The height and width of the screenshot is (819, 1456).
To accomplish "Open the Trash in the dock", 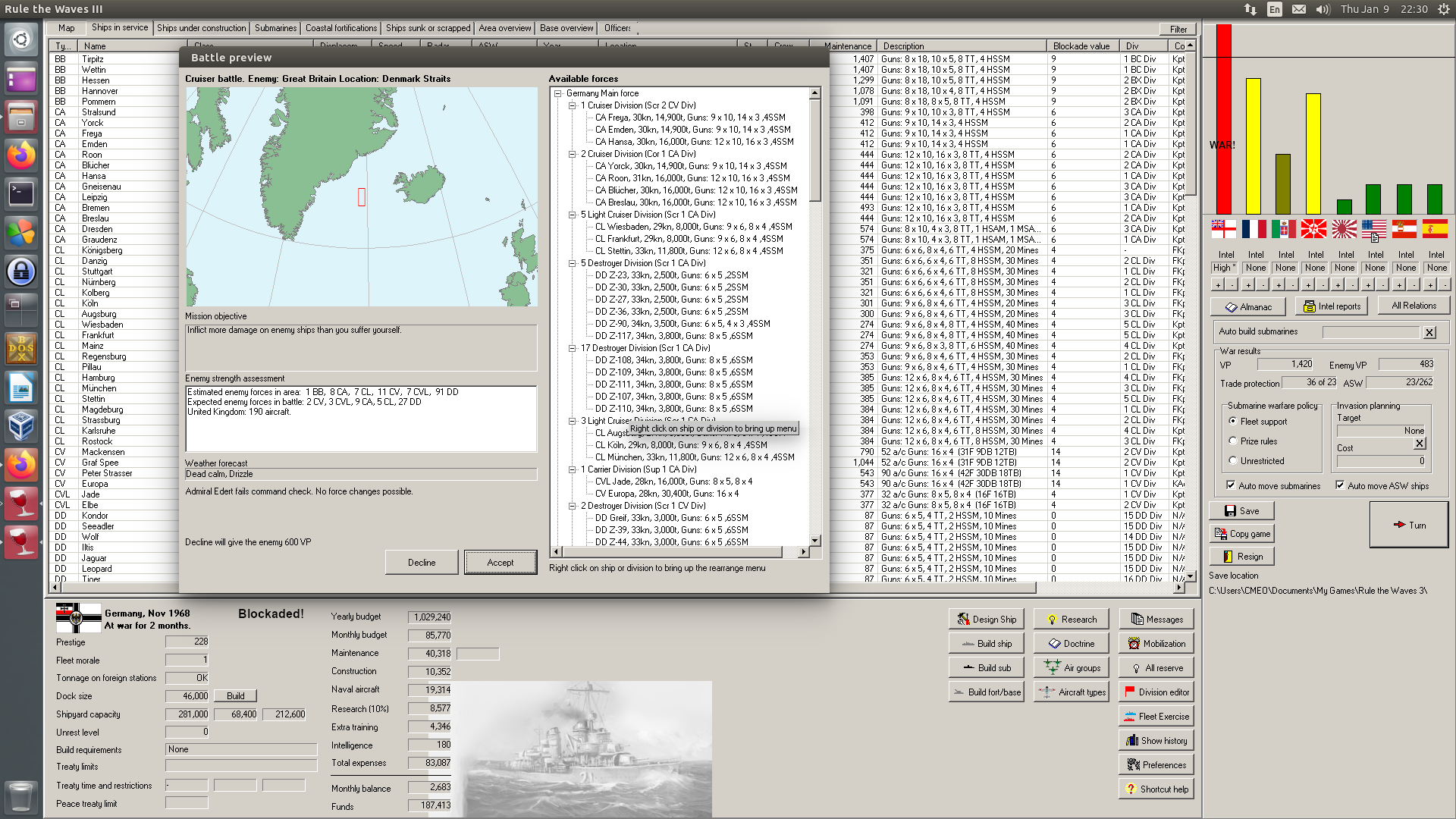I will 21,797.
